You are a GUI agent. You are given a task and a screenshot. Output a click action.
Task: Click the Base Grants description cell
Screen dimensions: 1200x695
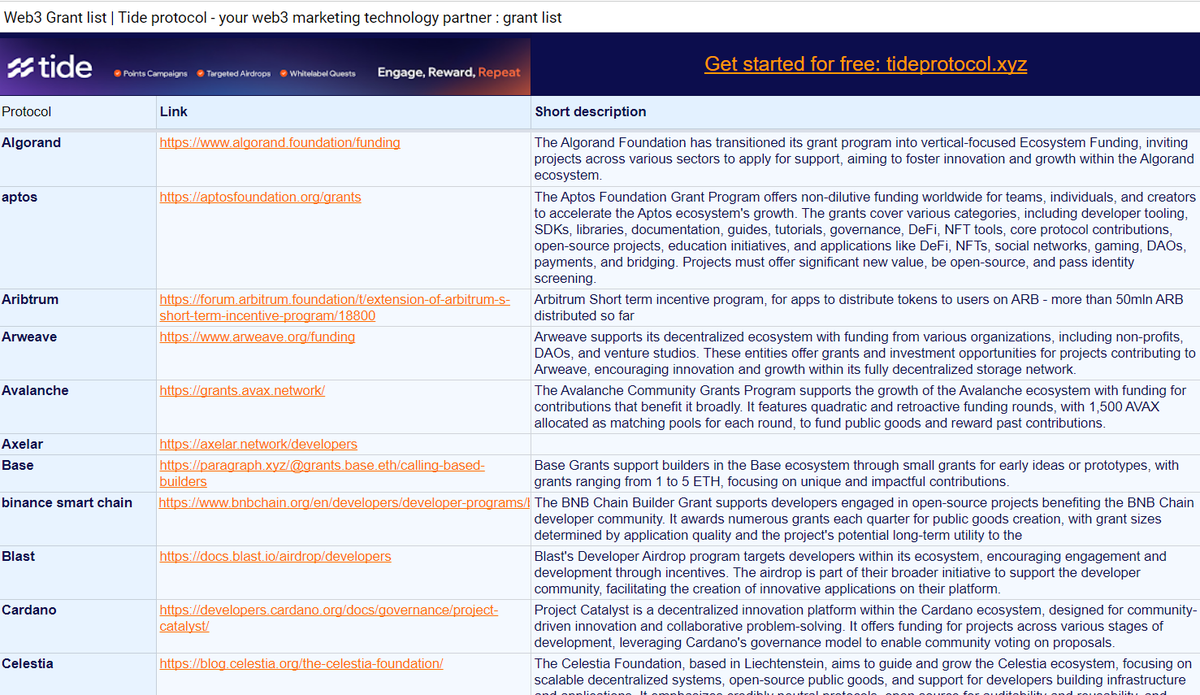(865, 474)
